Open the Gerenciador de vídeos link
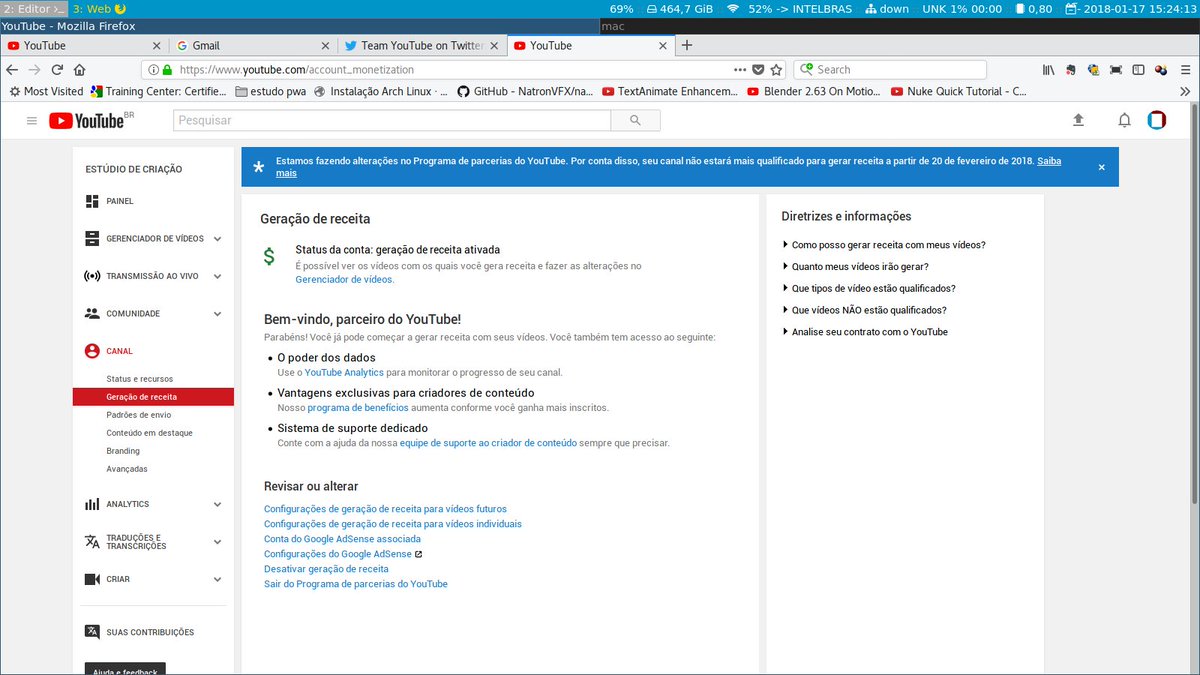The height and width of the screenshot is (675, 1200). [345, 280]
